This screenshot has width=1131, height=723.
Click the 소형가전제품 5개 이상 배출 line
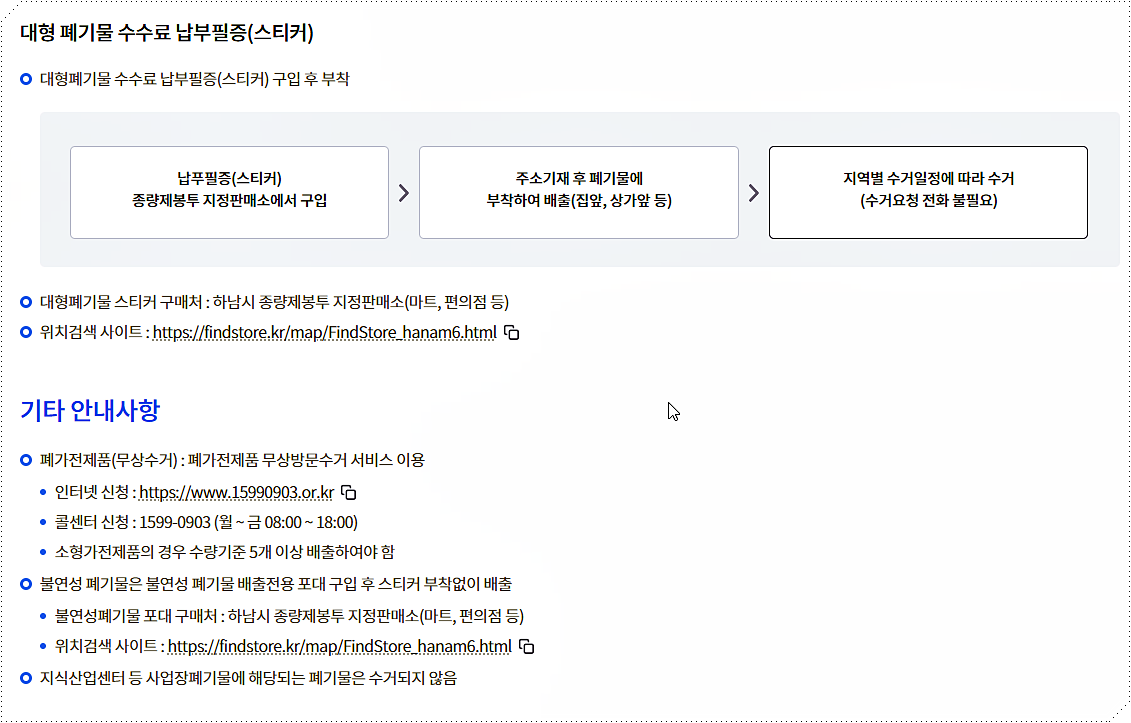coord(225,552)
